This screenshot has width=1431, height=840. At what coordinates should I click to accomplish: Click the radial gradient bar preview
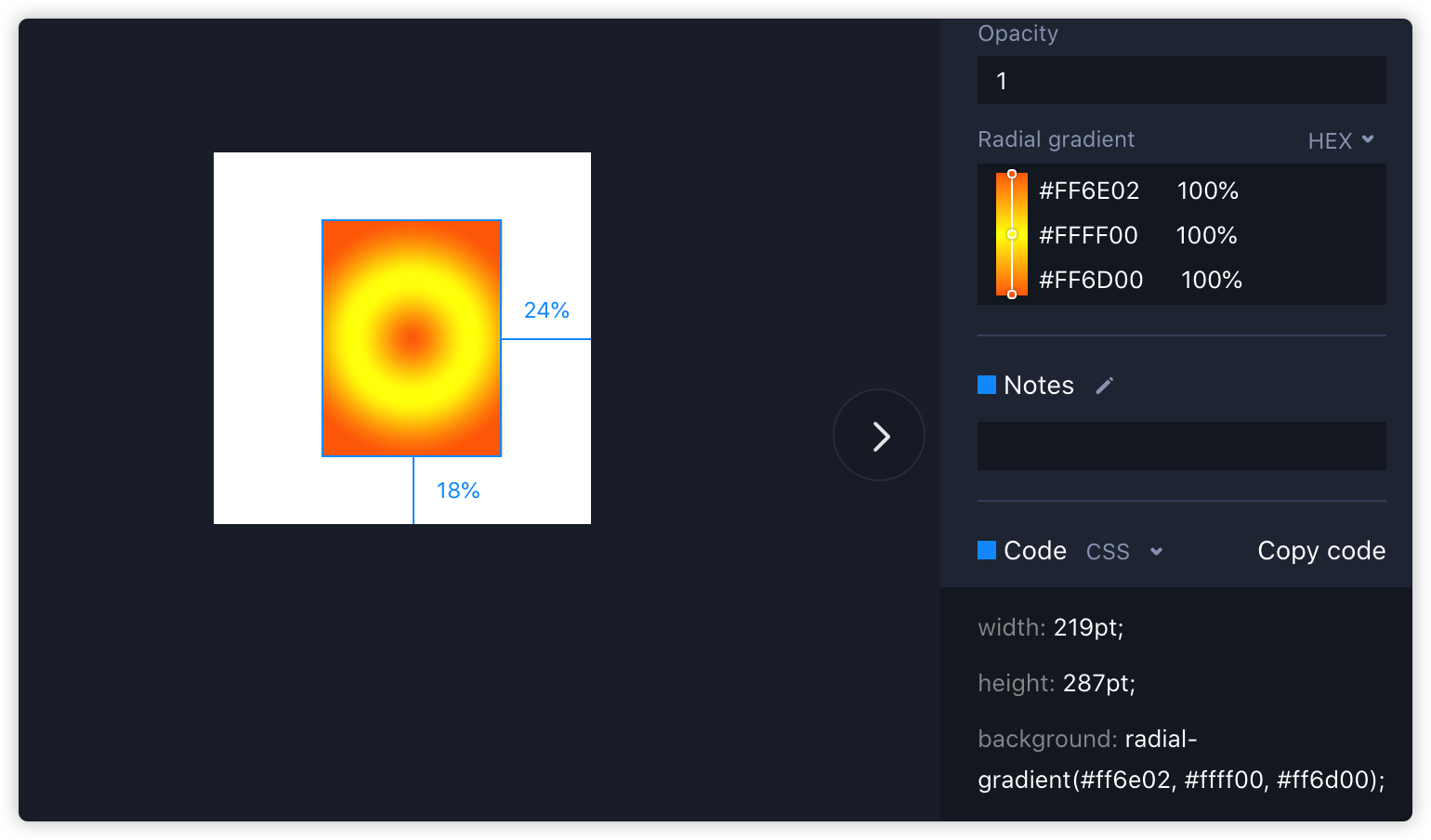[x=1012, y=234]
